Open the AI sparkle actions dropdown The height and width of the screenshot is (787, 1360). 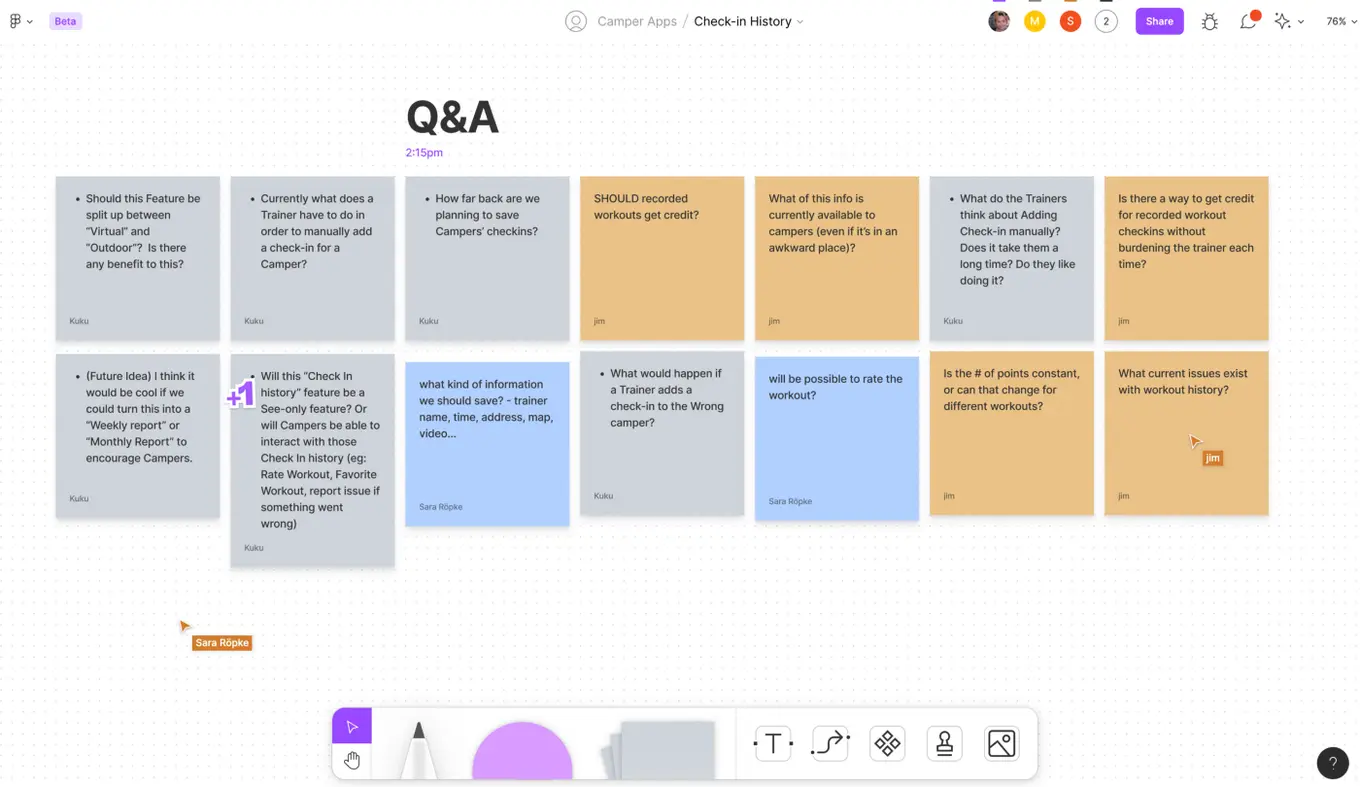pyautogui.click(x=1289, y=21)
